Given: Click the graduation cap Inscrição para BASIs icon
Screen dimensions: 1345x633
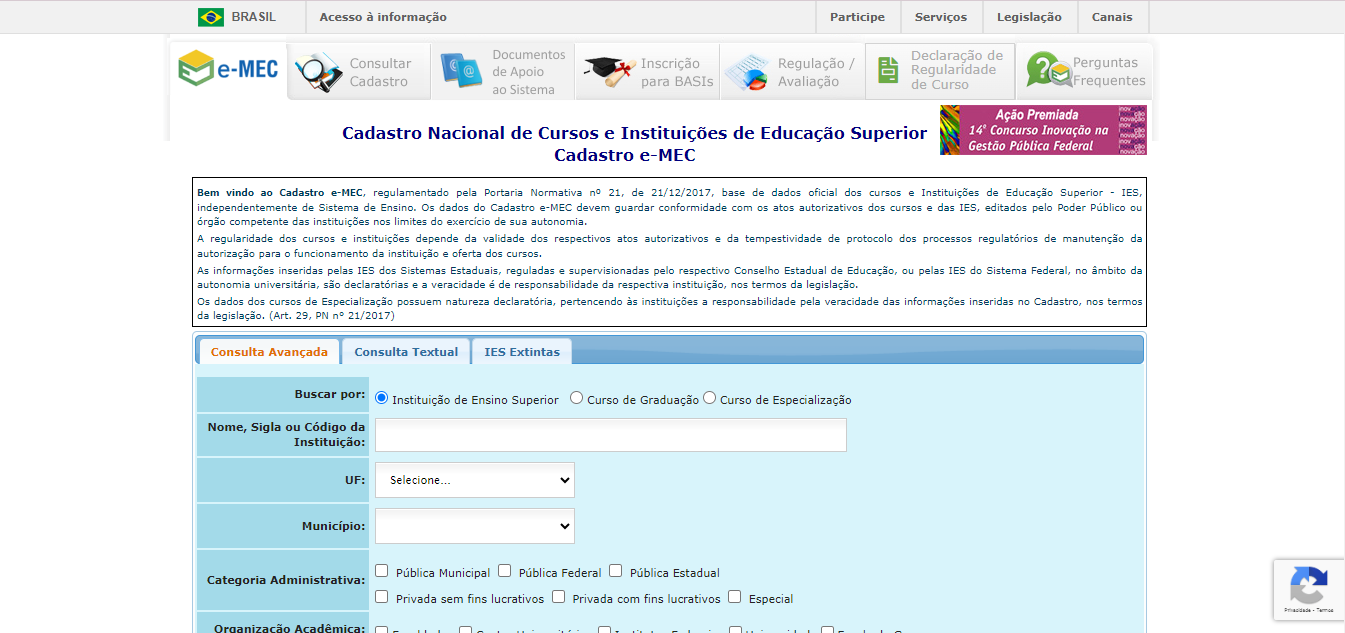Looking at the screenshot, I should [609, 72].
